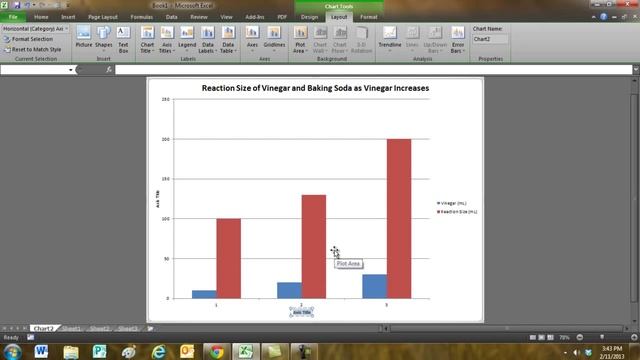Click the Vinegar (mL) legend entry
Screen dimensions: 640x360
point(451,203)
